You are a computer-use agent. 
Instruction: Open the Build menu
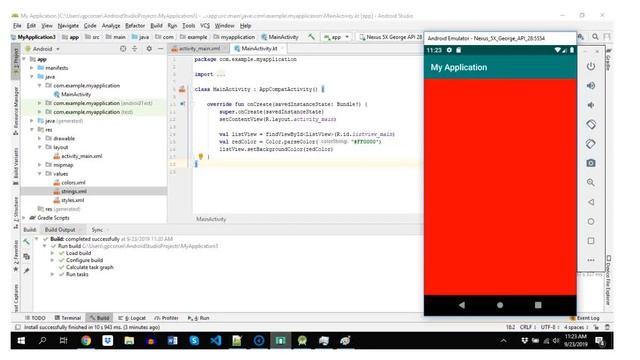tap(156, 26)
